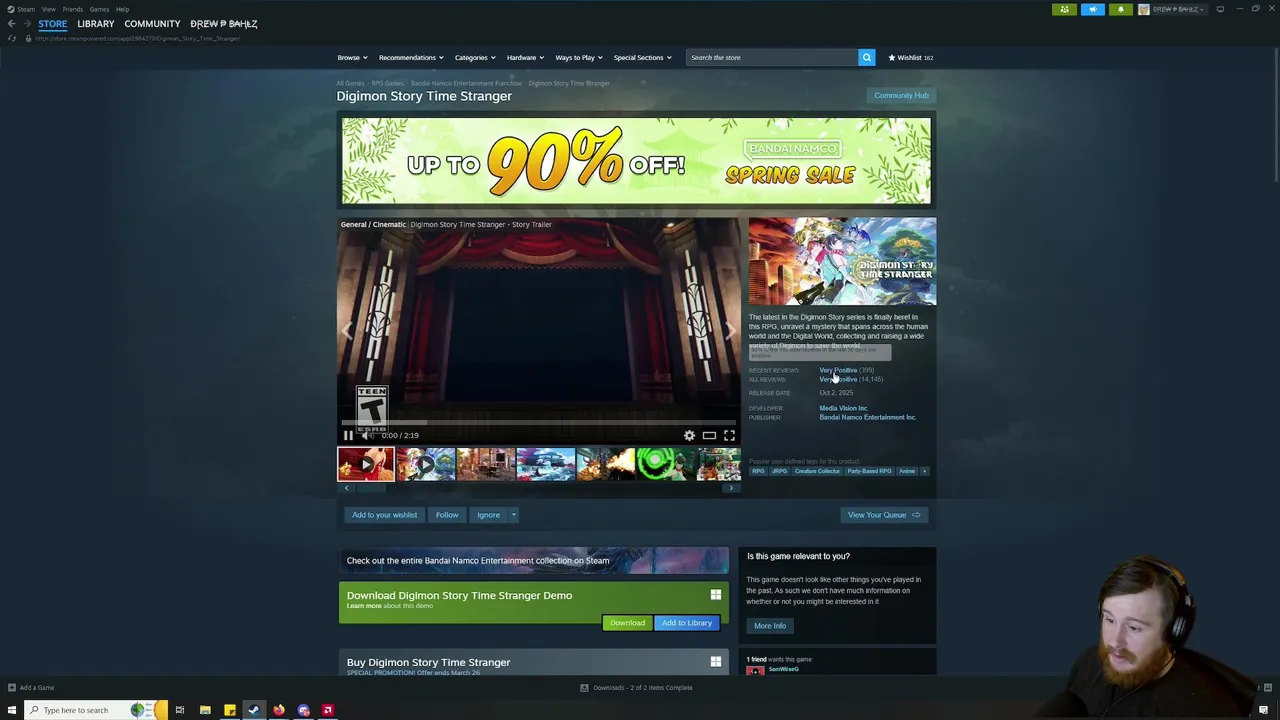Viewport: 1280px width, 720px height.
Task: Click Add to your wishlist
Action: (384, 515)
